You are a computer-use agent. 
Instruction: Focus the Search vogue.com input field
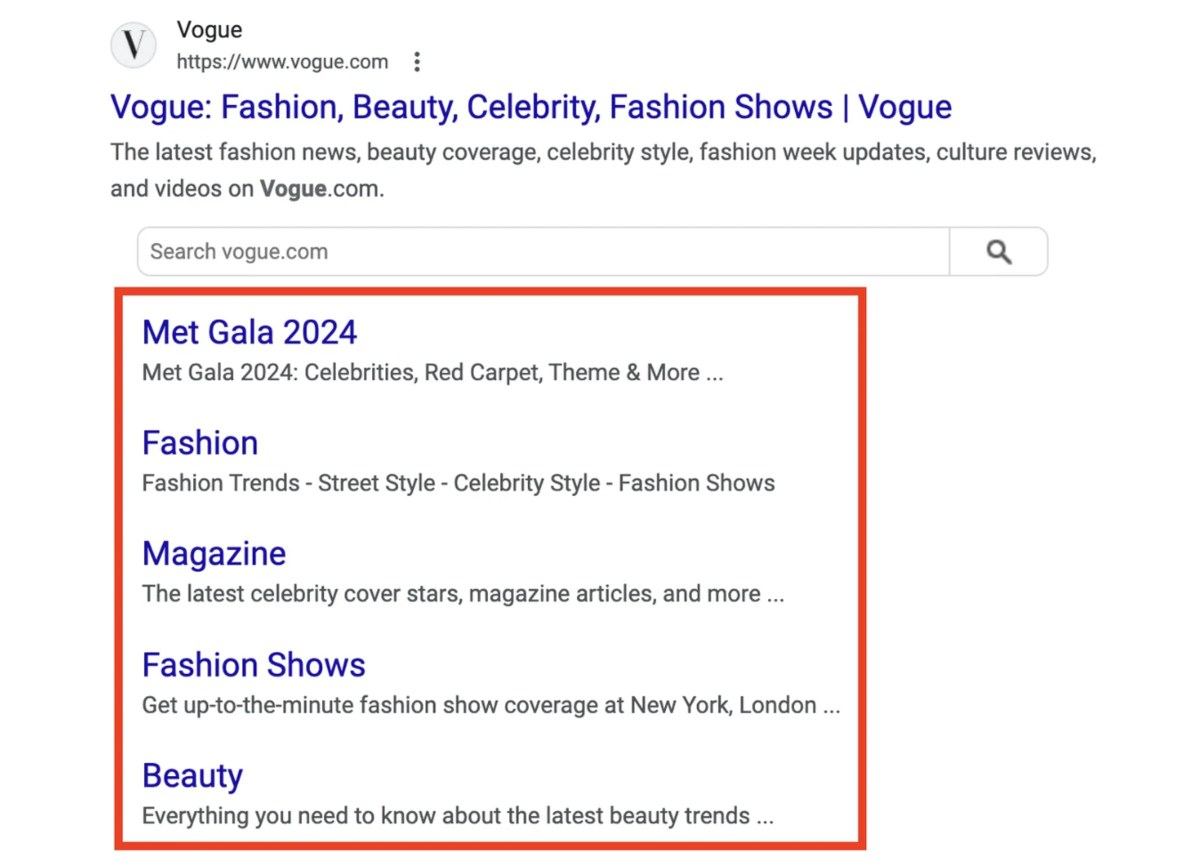tap(543, 251)
